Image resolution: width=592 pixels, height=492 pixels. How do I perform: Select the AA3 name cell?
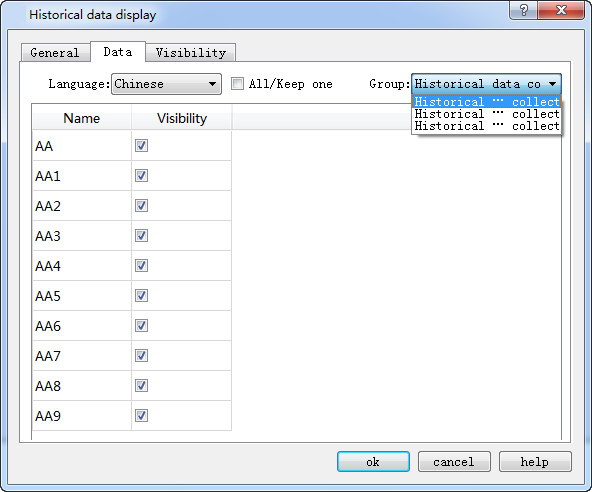[x=82, y=236]
